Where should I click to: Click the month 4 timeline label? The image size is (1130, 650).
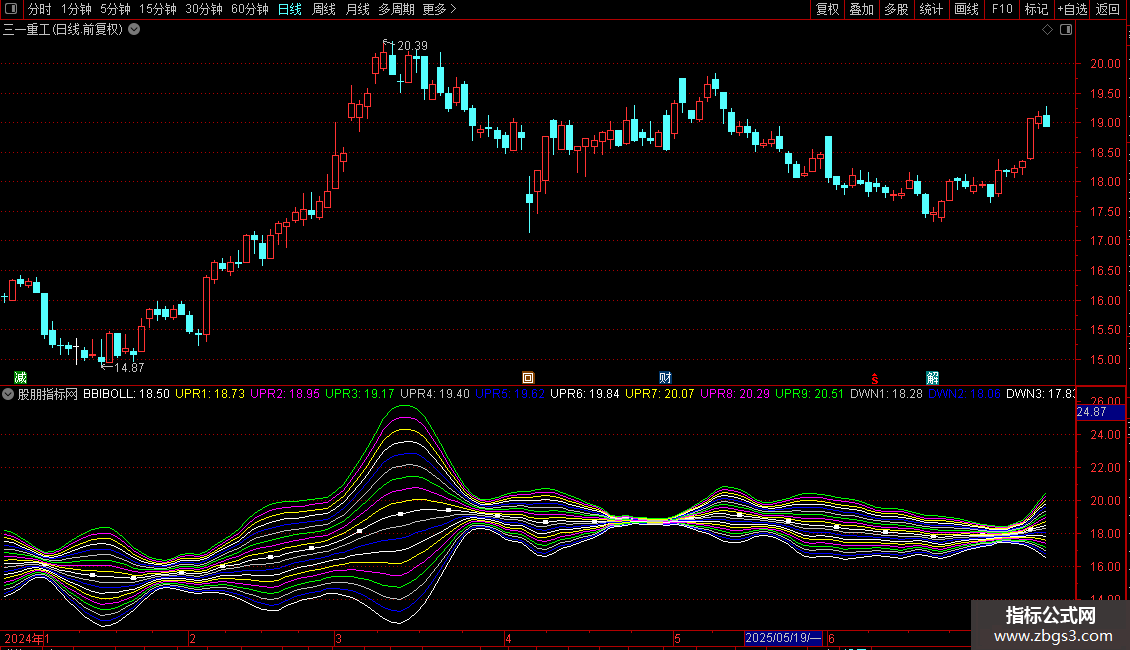508,638
